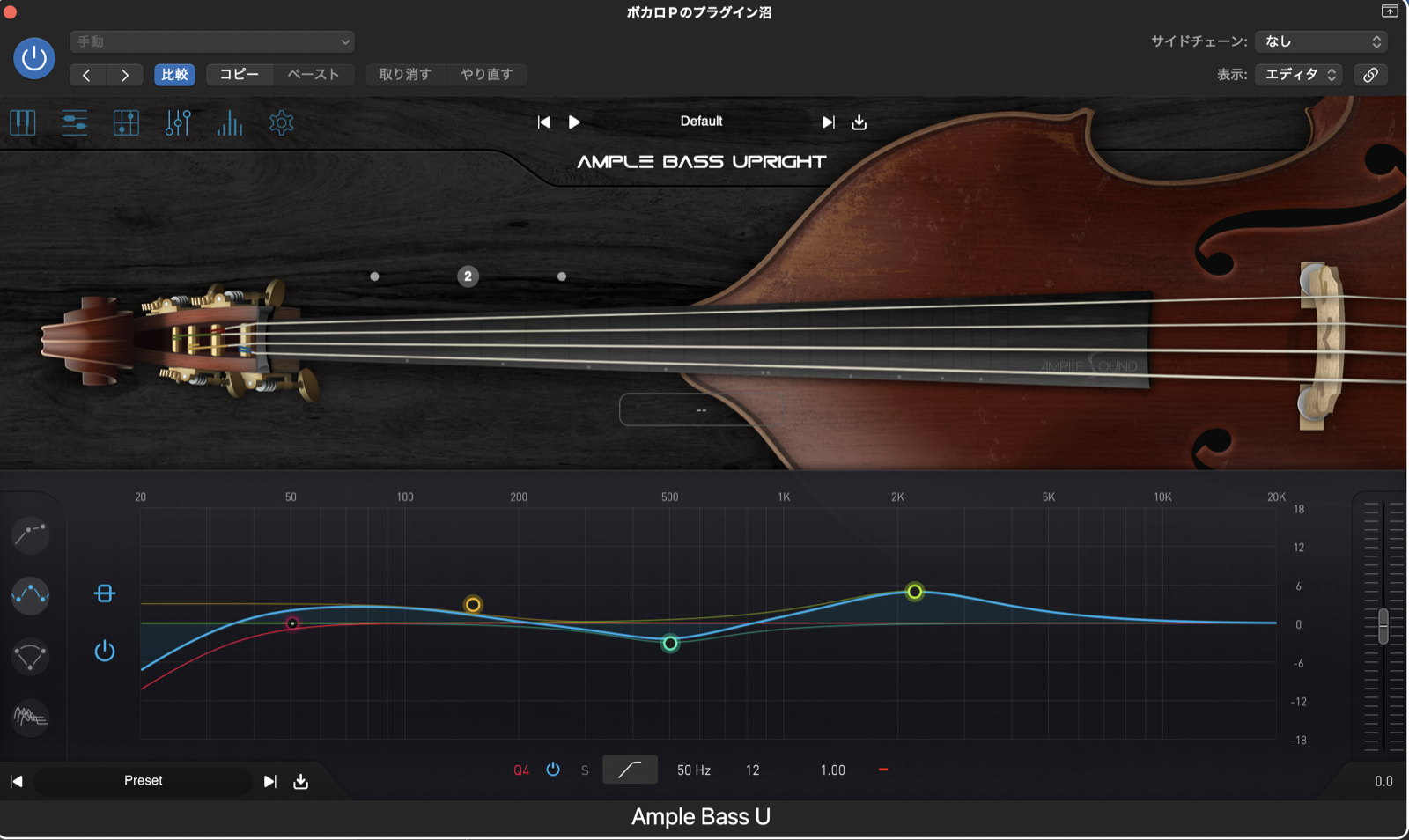Click the 0.0 output gain value
This screenshot has height=840, width=1409.
click(1383, 781)
